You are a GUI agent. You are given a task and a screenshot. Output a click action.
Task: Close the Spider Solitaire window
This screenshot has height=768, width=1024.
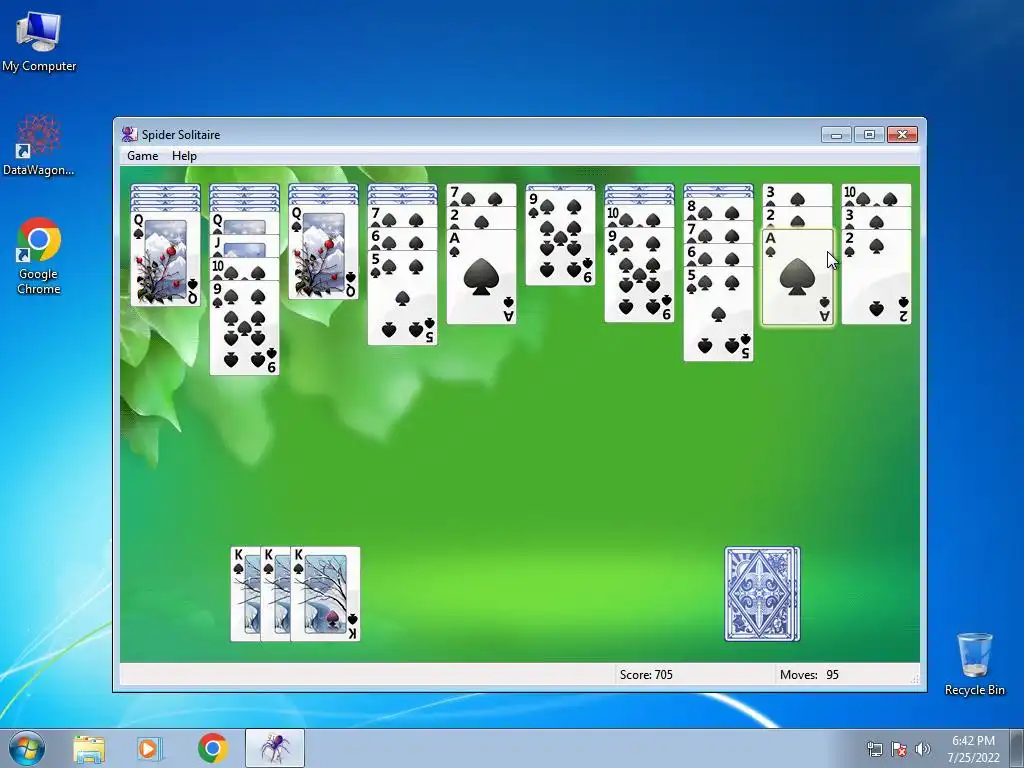point(902,135)
